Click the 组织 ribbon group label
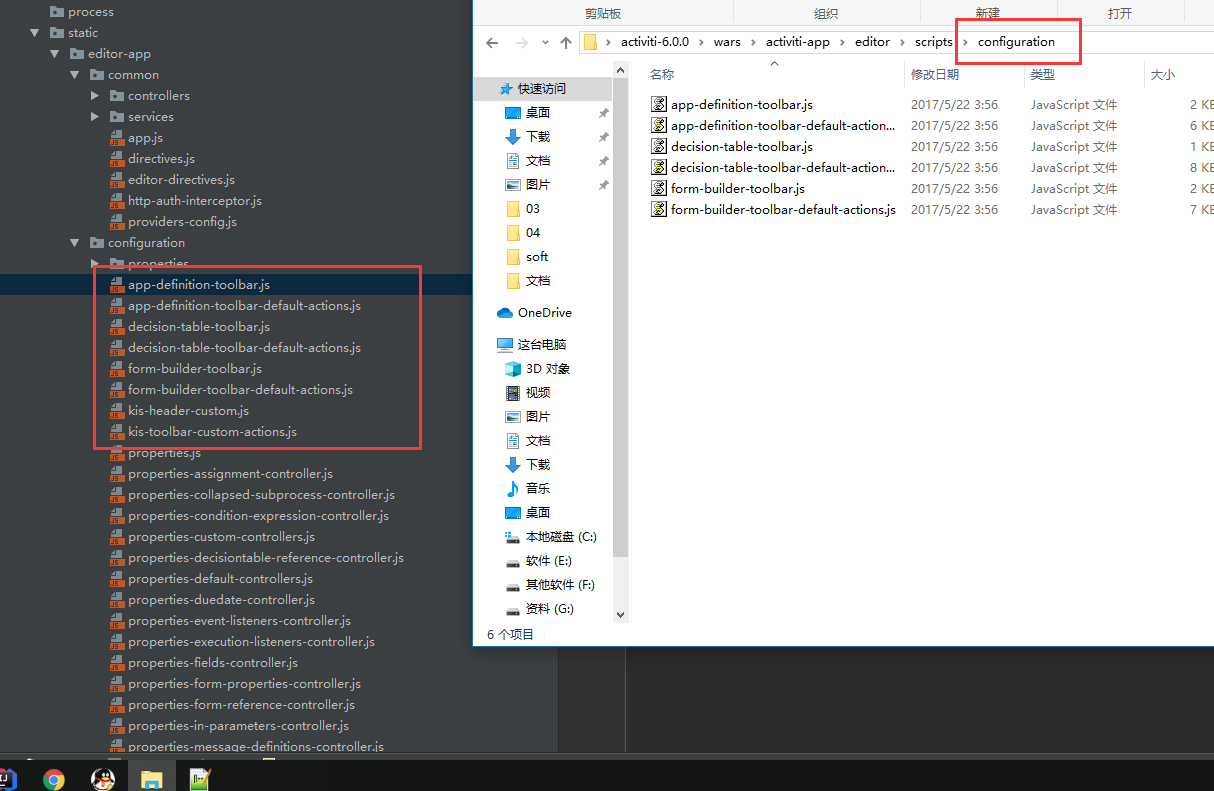 click(x=826, y=13)
